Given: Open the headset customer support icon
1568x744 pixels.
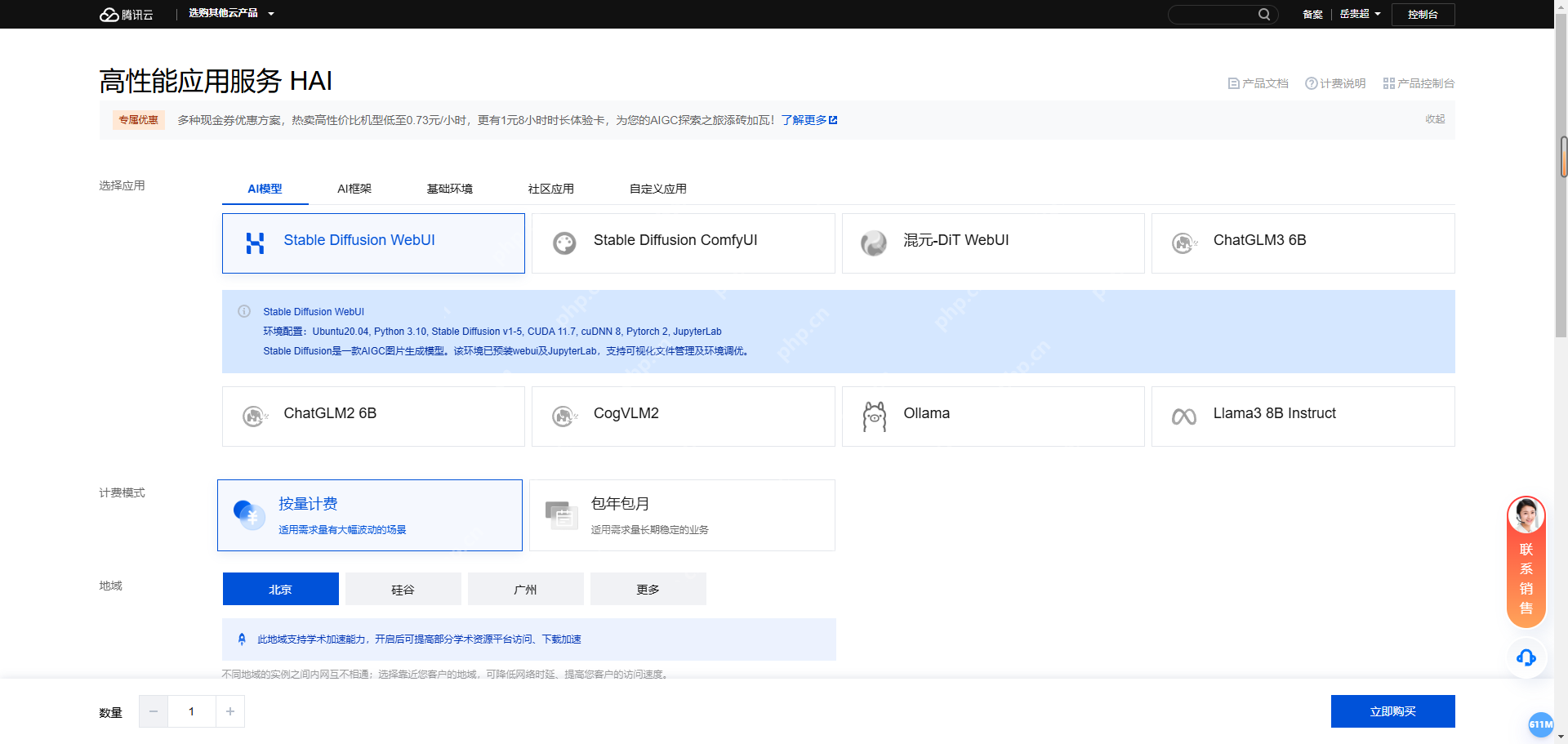Looking at the screenshot, I should [x=1526, y=657].
